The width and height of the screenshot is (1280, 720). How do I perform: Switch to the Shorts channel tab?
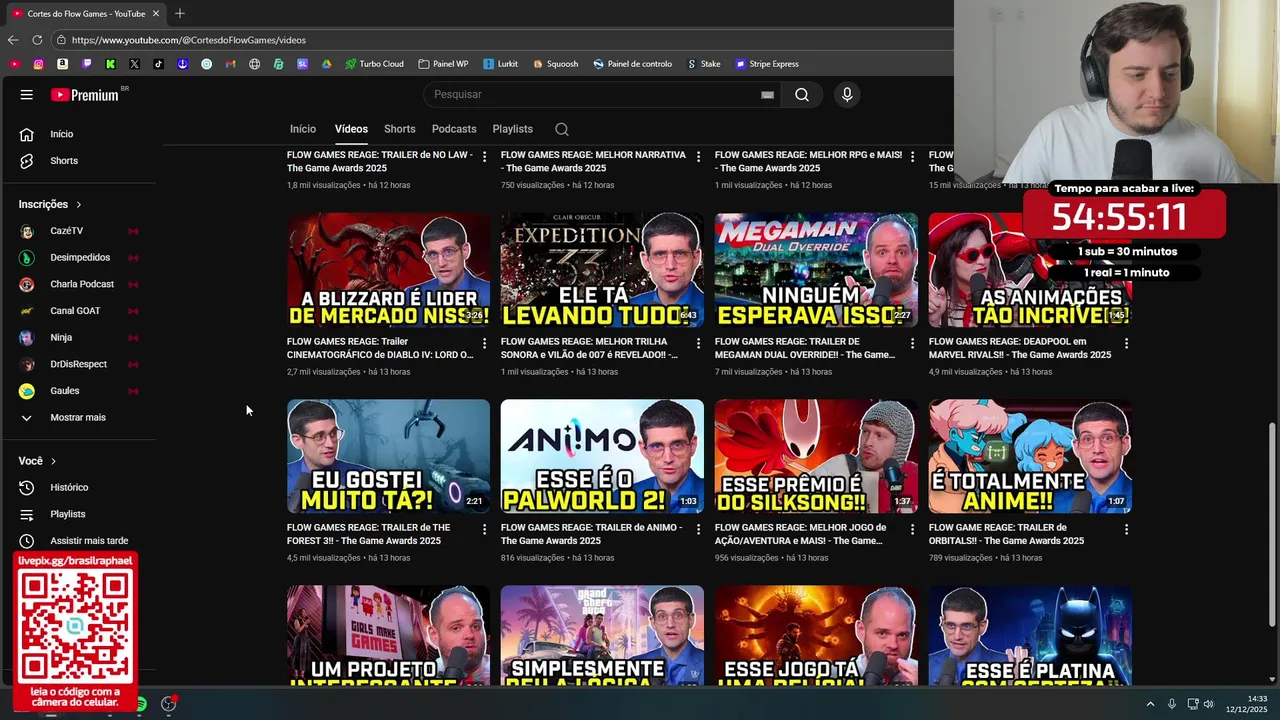400,129
